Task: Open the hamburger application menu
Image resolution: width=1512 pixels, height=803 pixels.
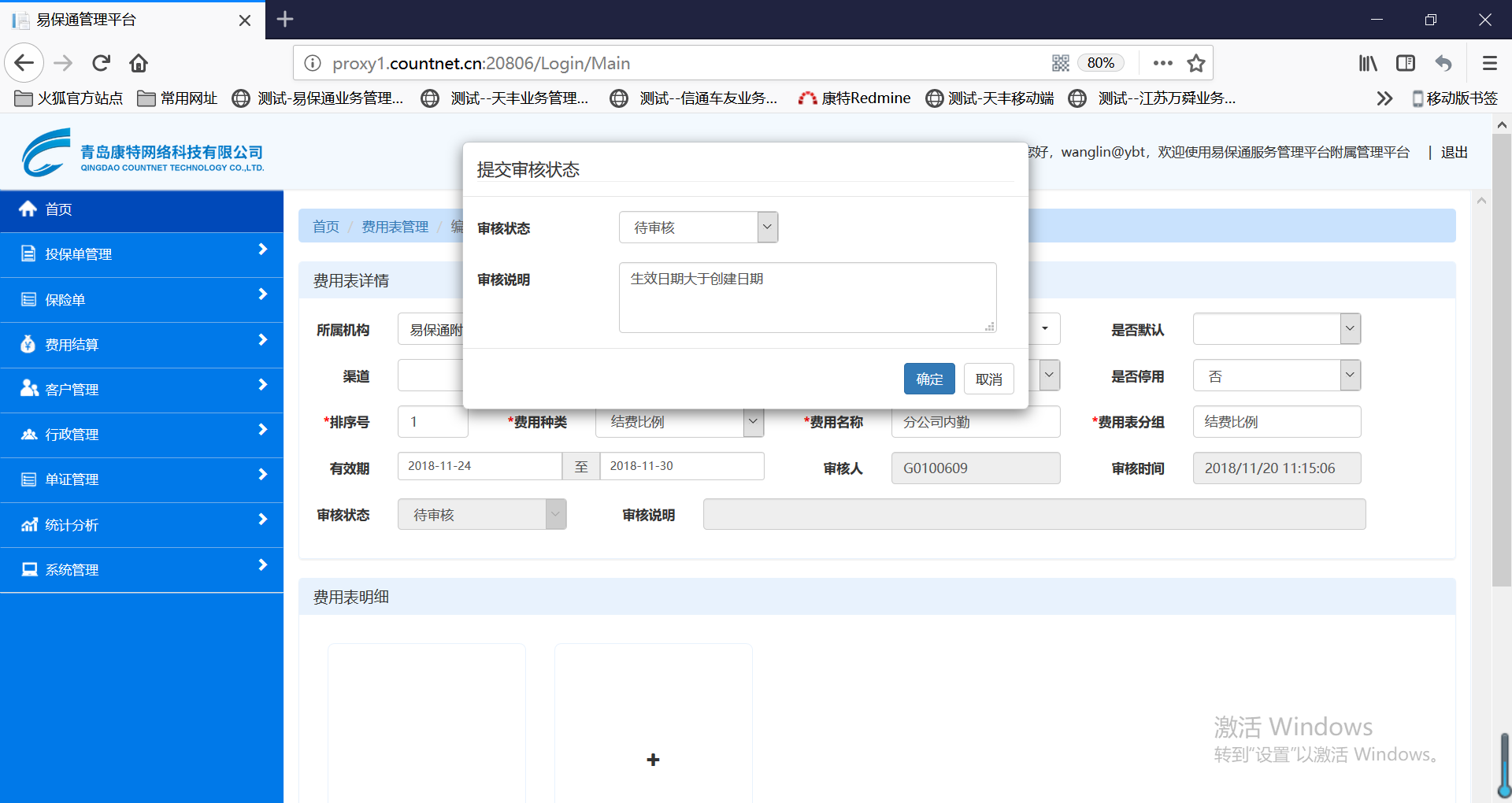Action: pos(1489,63)
